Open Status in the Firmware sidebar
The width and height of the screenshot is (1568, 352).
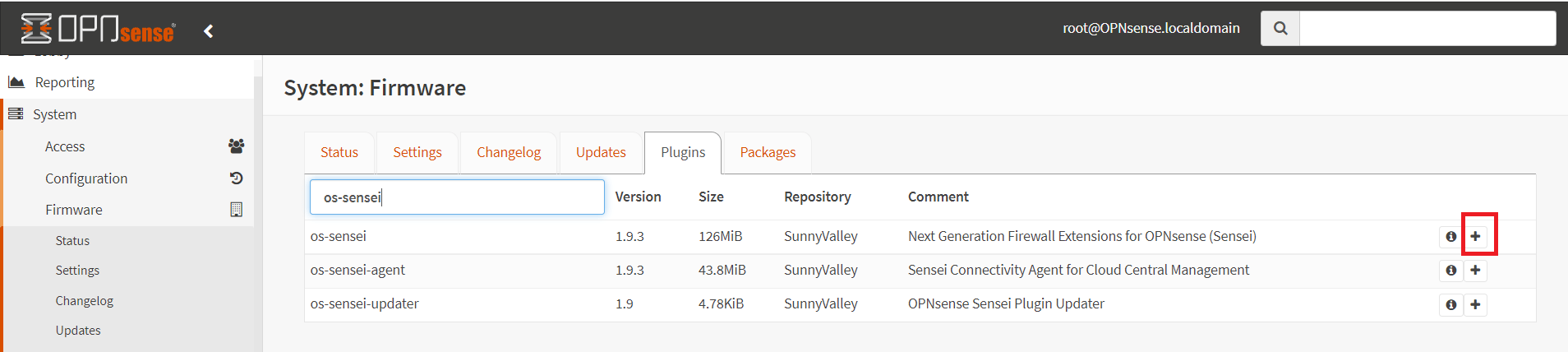click(x=72, y=241)
